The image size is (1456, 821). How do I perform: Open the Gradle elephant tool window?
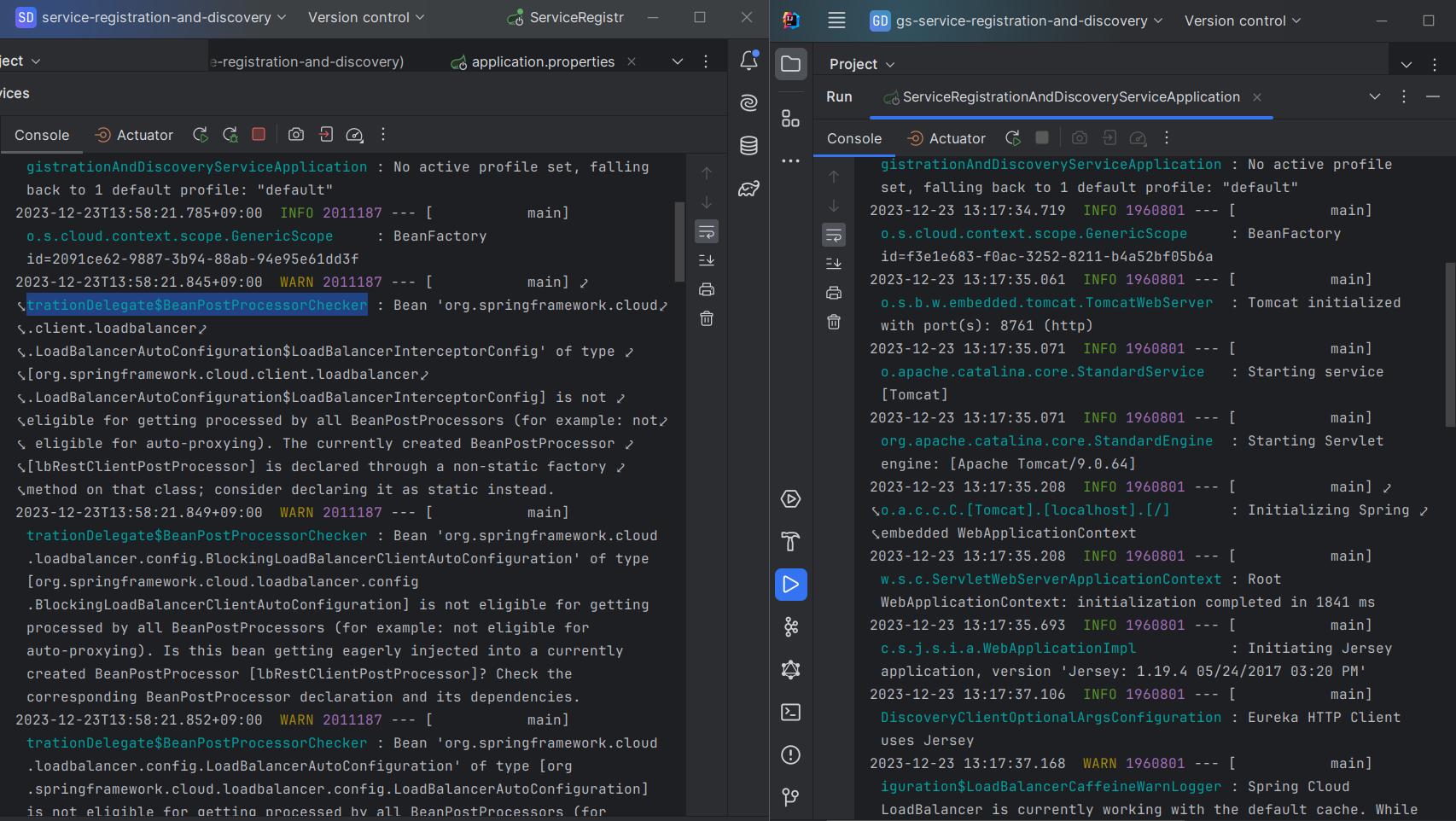748,189
